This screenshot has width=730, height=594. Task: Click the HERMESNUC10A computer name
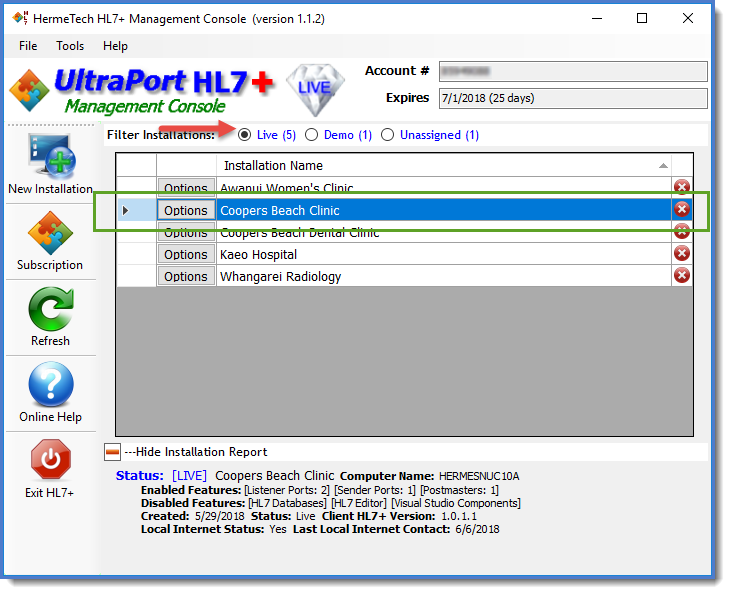tap(479, 476)
